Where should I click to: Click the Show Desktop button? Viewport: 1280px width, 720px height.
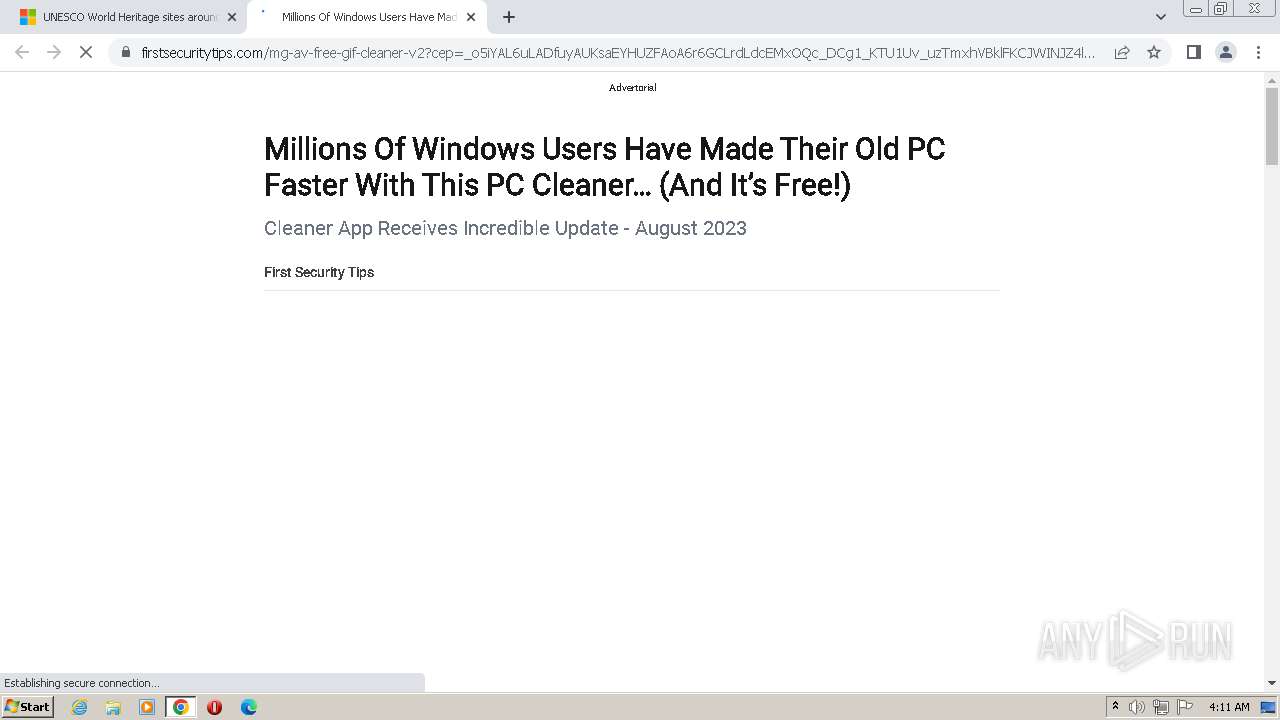point(1269,707)
